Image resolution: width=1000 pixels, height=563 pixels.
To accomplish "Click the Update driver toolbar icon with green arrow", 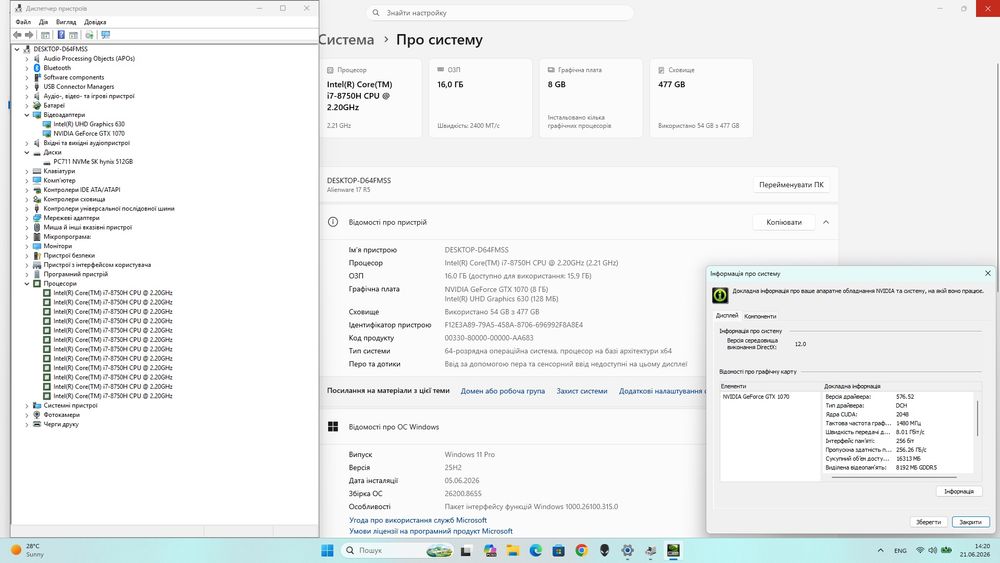I will [x=89, y=35].
